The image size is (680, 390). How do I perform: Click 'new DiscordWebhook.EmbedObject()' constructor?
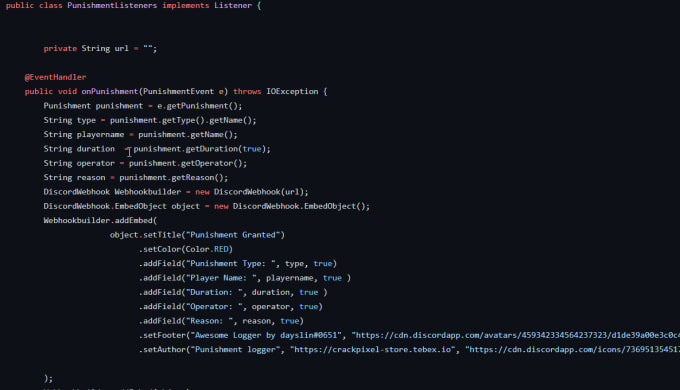pyautogui.click(x=290, y=206)
